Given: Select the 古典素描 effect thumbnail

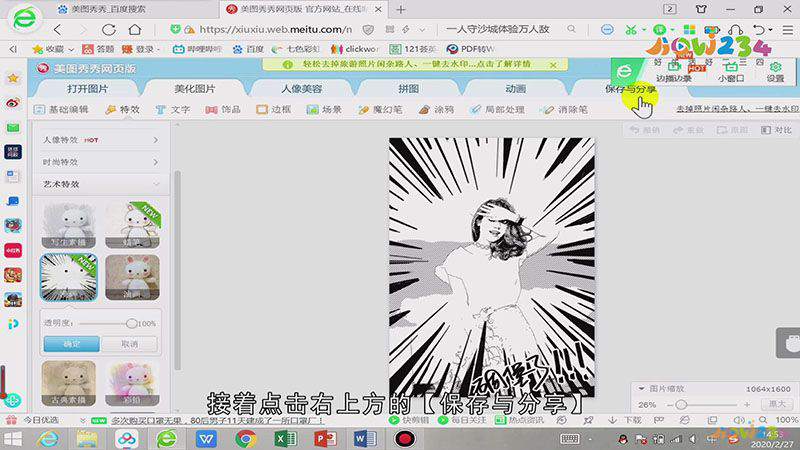Looking at the screenshot, I should (68, 383).
